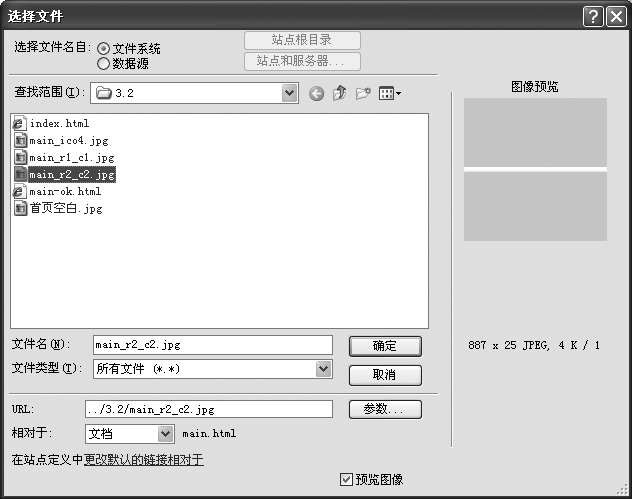Expand the 查找范围 folder dropdown
The width and height of the screenshot is (632, 499).
coord(289,93)
